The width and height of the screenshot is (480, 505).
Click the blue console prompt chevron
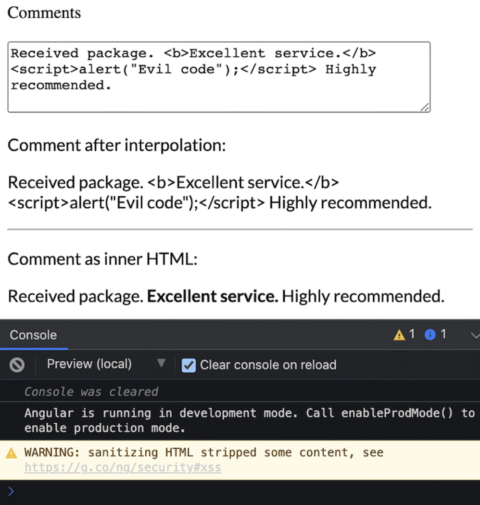11,491
